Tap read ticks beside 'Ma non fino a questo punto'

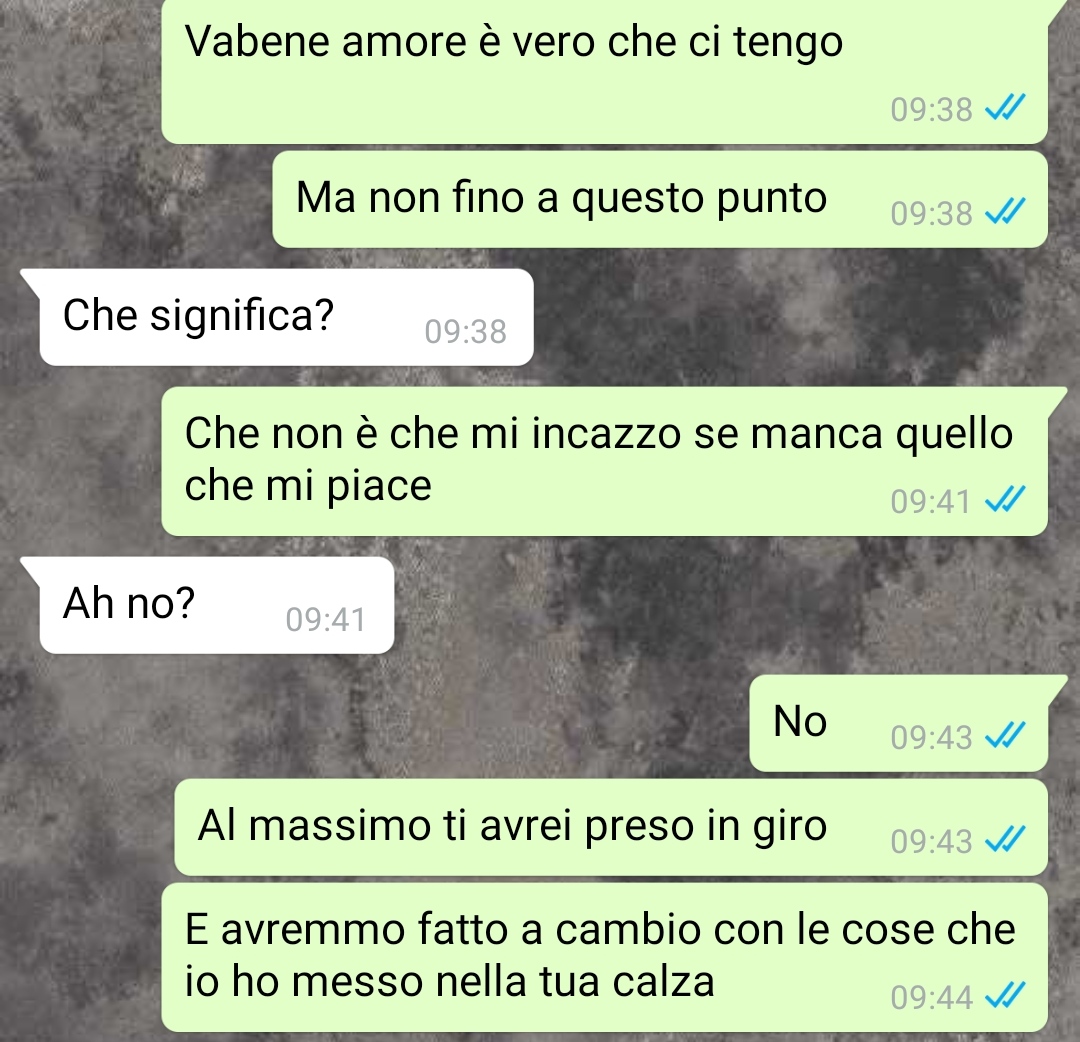coord(1006,211)
